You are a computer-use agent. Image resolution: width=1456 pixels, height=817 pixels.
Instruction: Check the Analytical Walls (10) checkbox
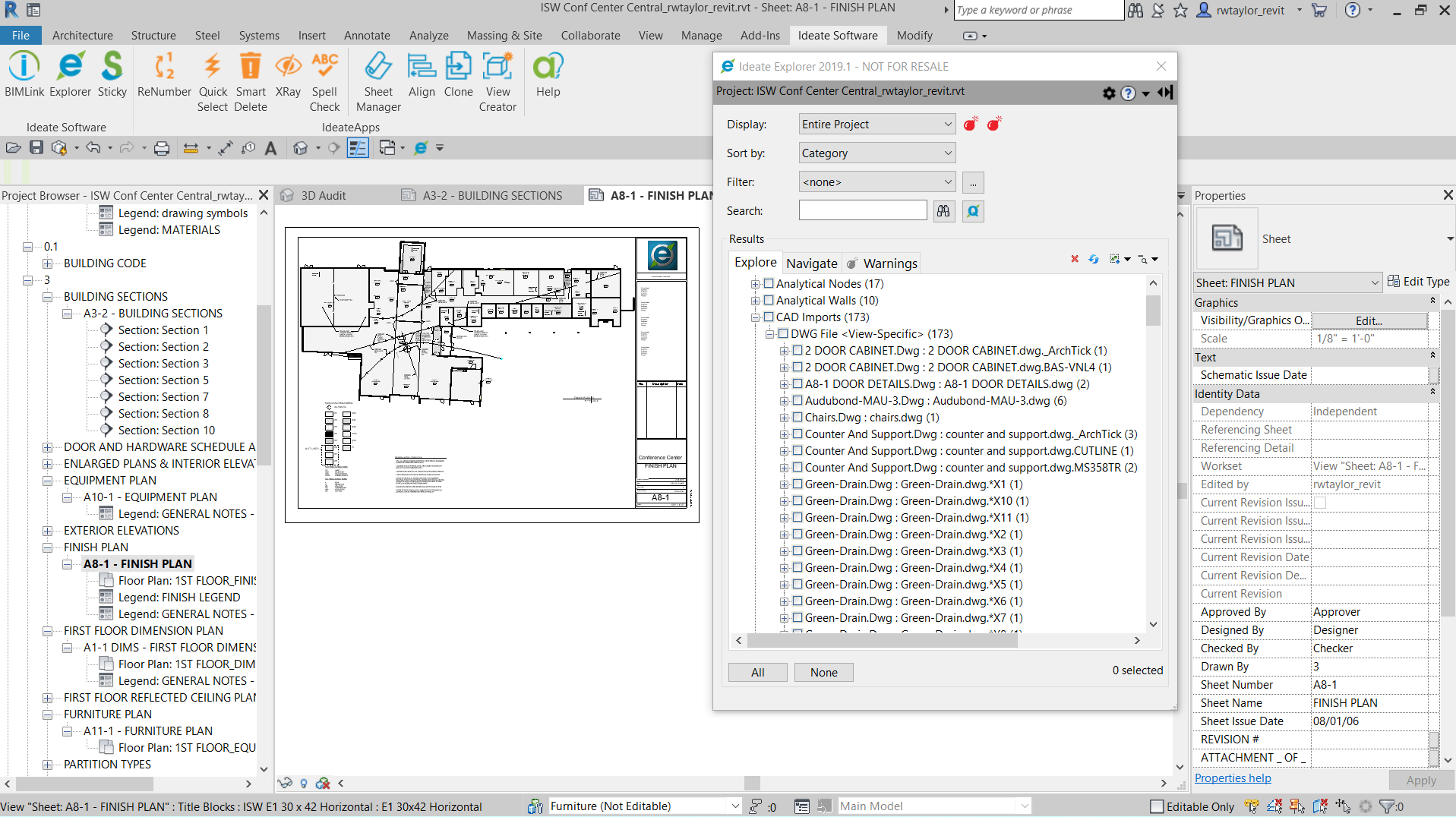[x=769, y=300]
